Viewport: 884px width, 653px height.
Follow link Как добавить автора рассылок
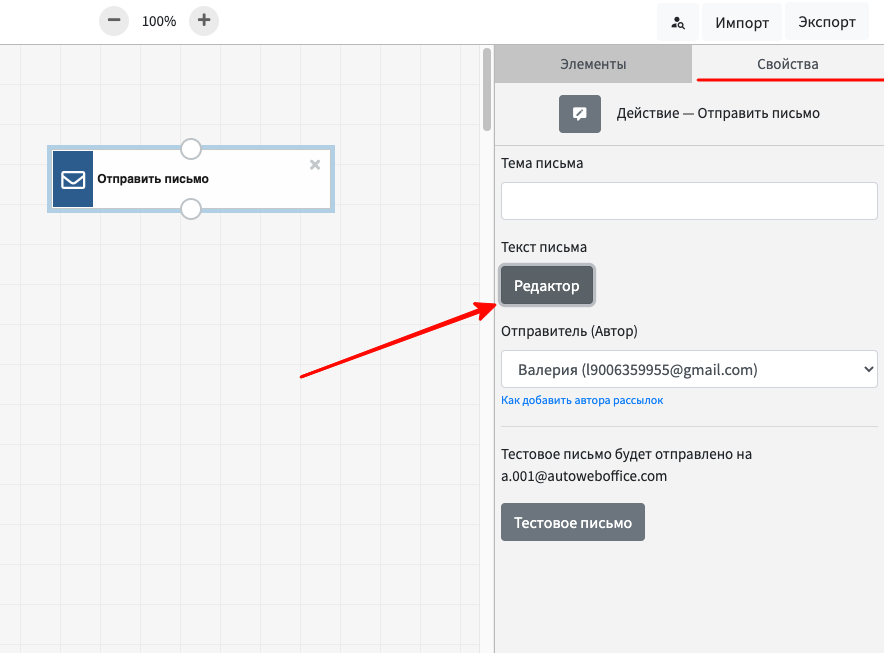point(582,400)
